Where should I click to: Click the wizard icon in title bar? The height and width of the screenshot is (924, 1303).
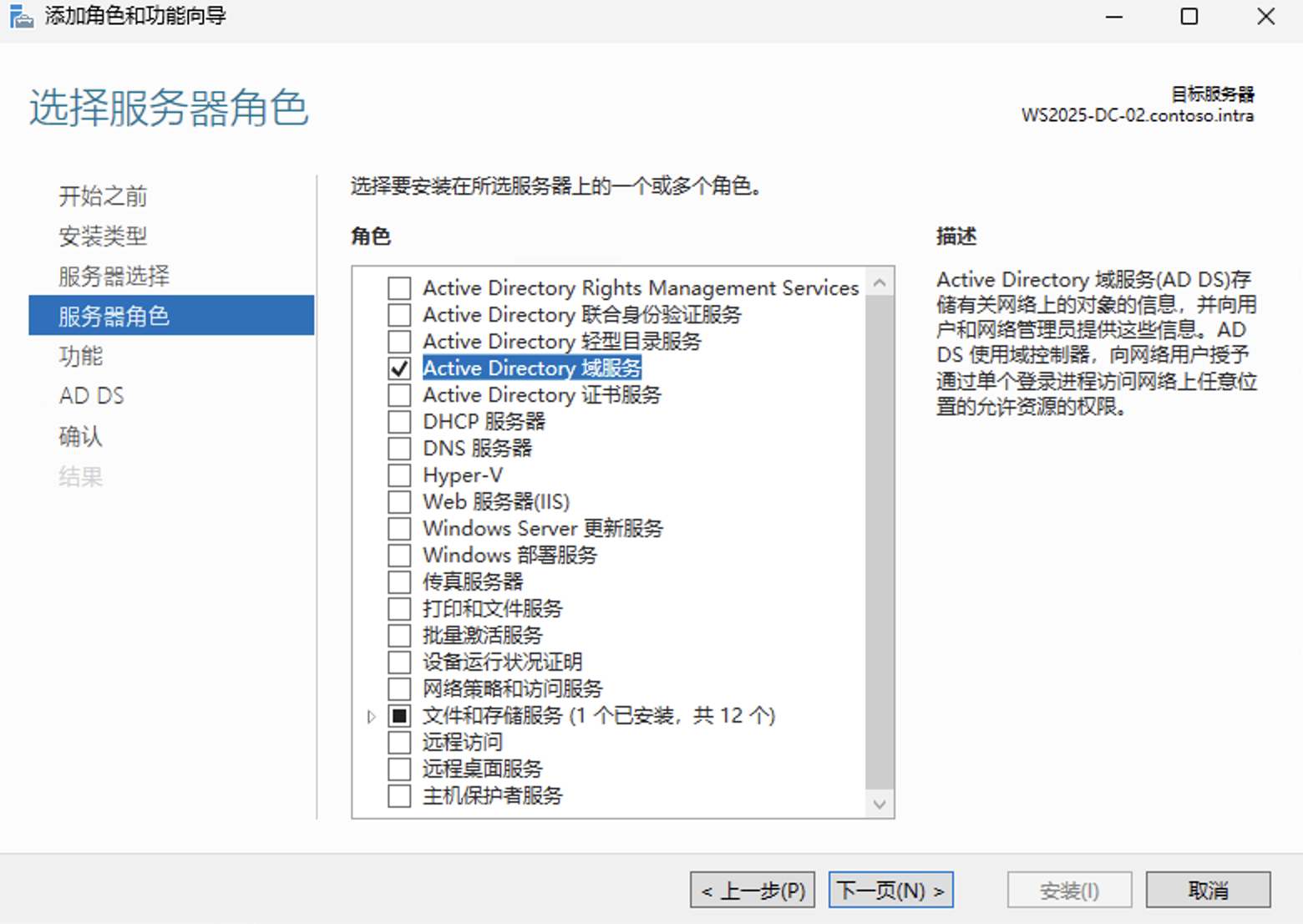tap(21, 17)
